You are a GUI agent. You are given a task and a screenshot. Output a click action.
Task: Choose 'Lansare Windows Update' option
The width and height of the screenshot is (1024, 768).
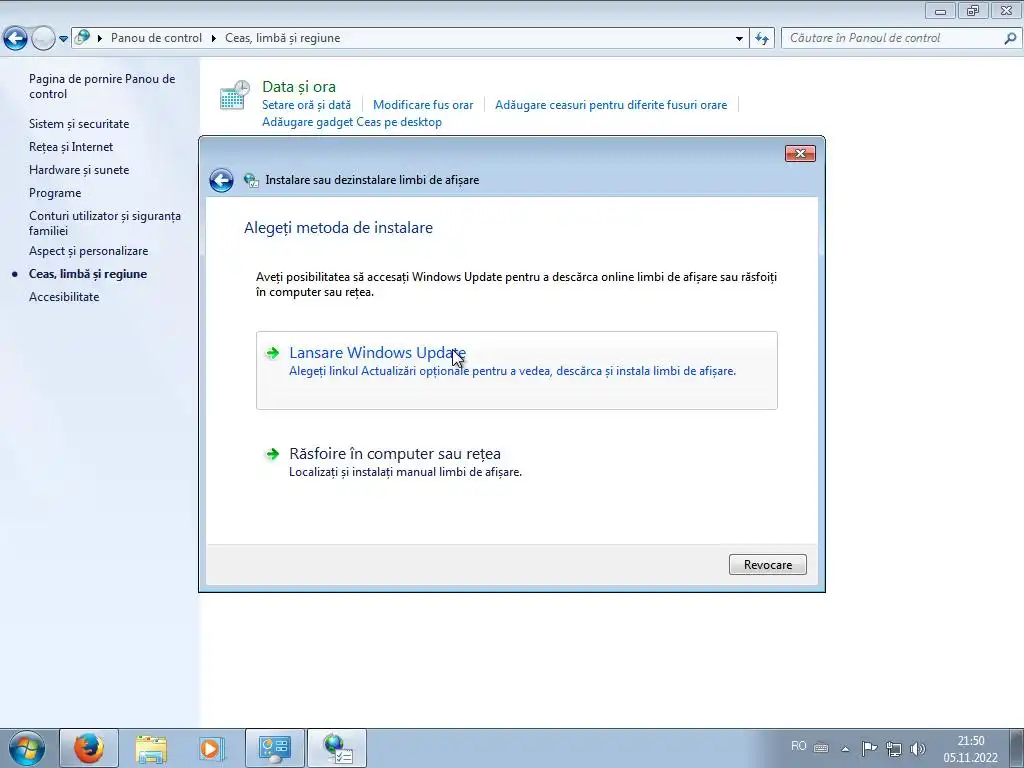point(517,370)
